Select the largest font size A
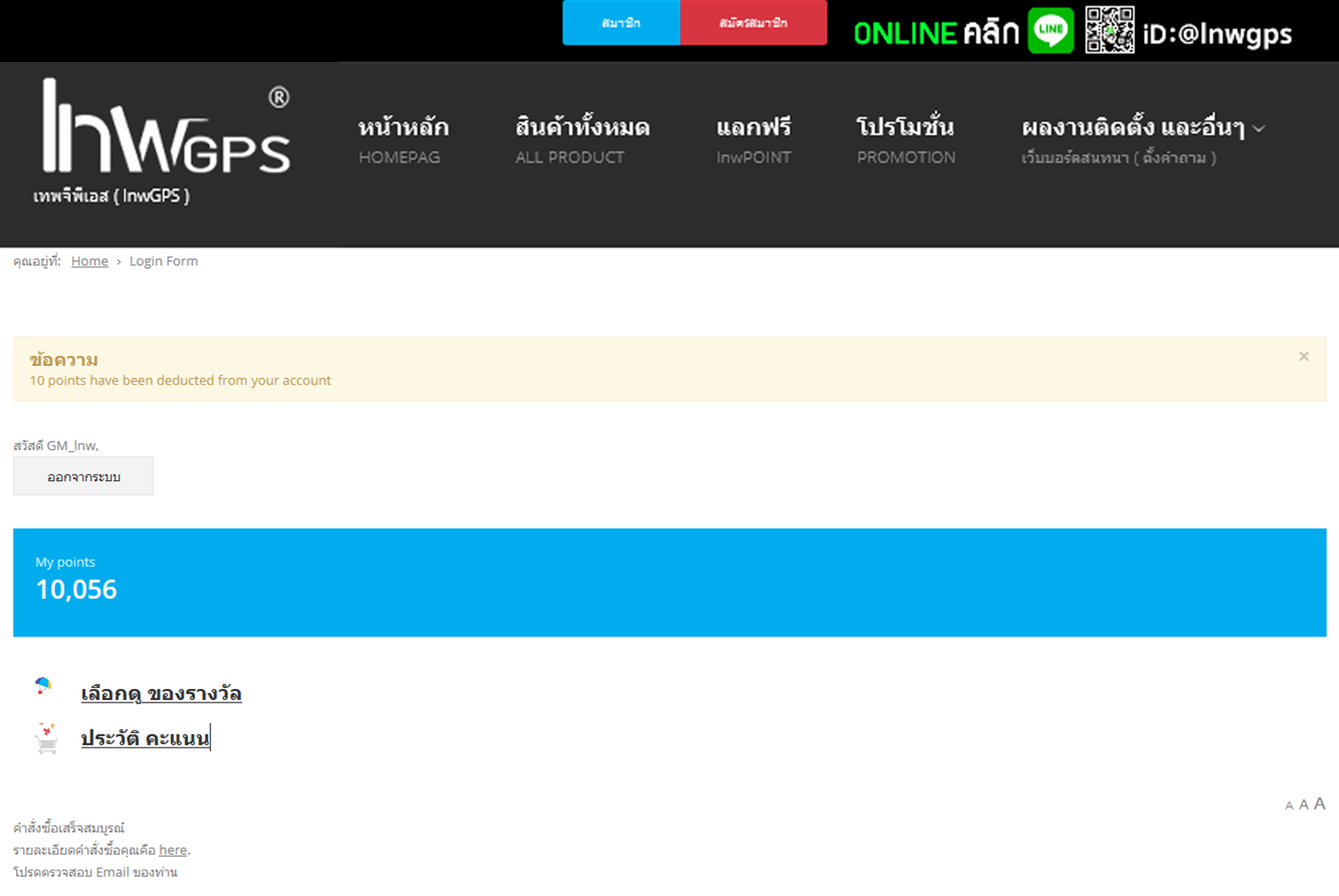Viewport: 1339px width, 896px height. pos(1319,804)
